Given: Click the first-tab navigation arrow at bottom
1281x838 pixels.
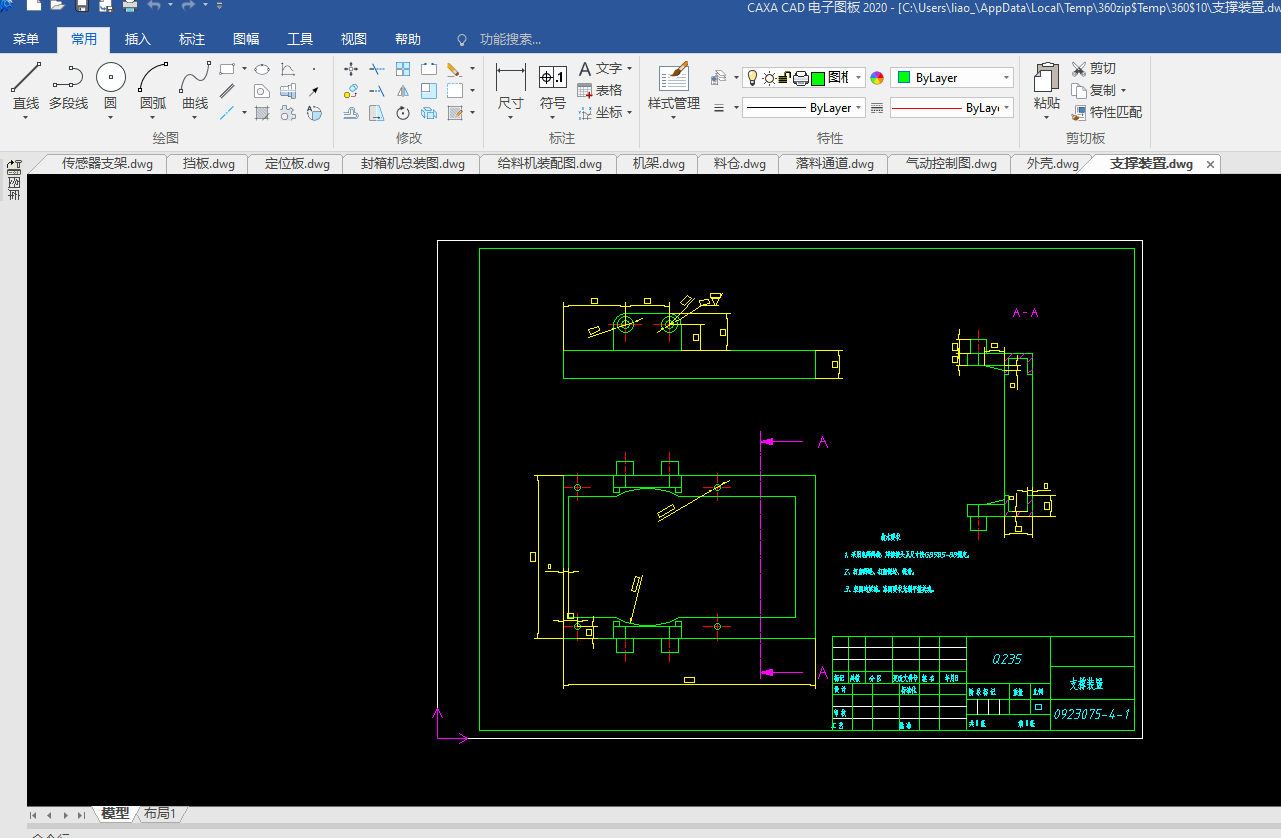Looking at the screenshot, I should [x=34, y=815].
